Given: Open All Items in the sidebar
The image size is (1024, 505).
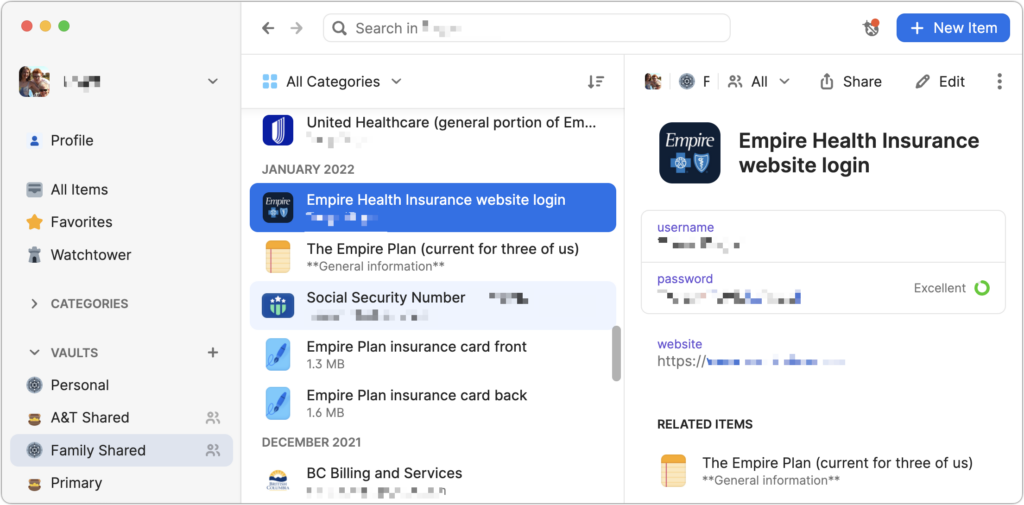Looking at the screenshot, I should pos(79,190).
